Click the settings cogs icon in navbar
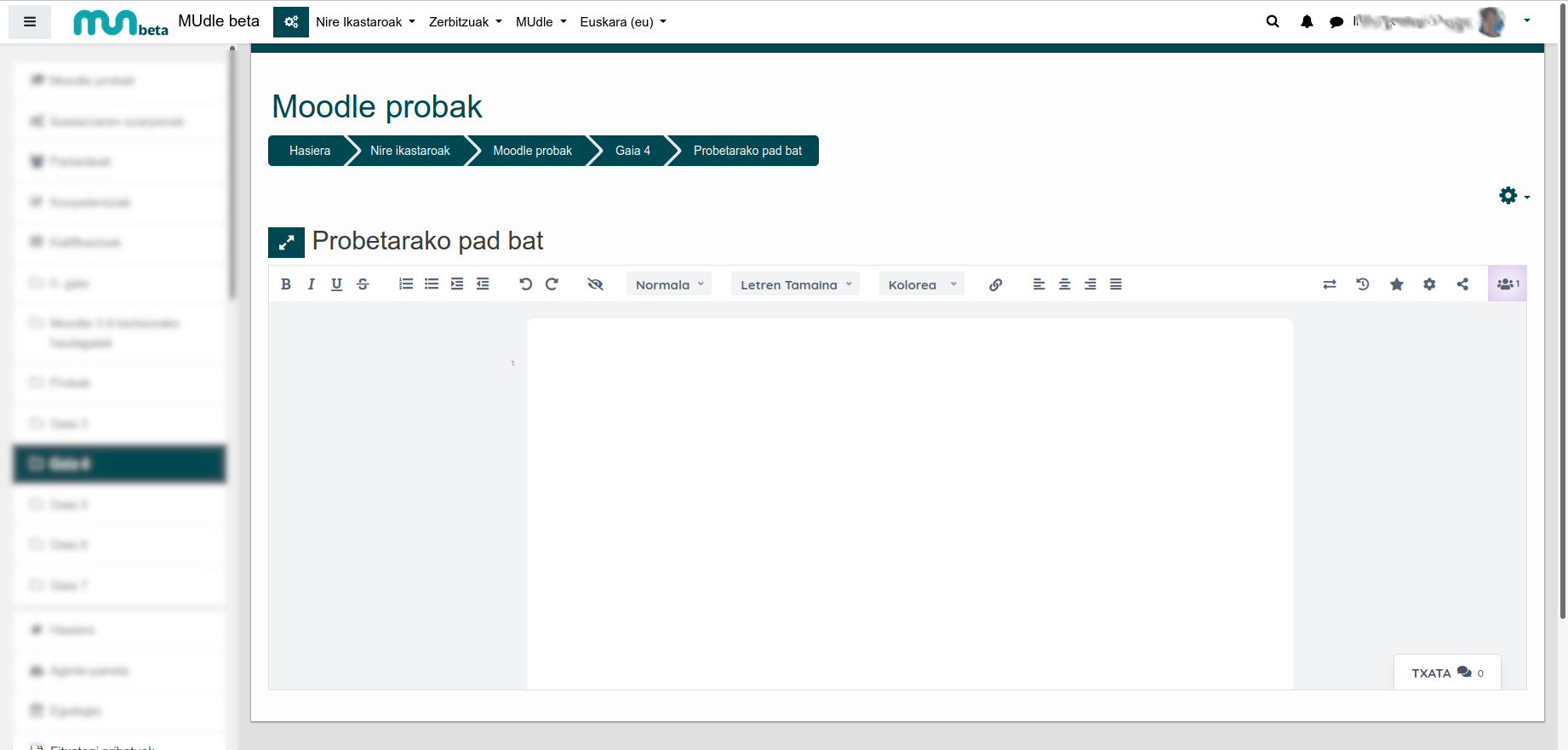The width and height of the screenshot is (1568, 750). point(291,22)
